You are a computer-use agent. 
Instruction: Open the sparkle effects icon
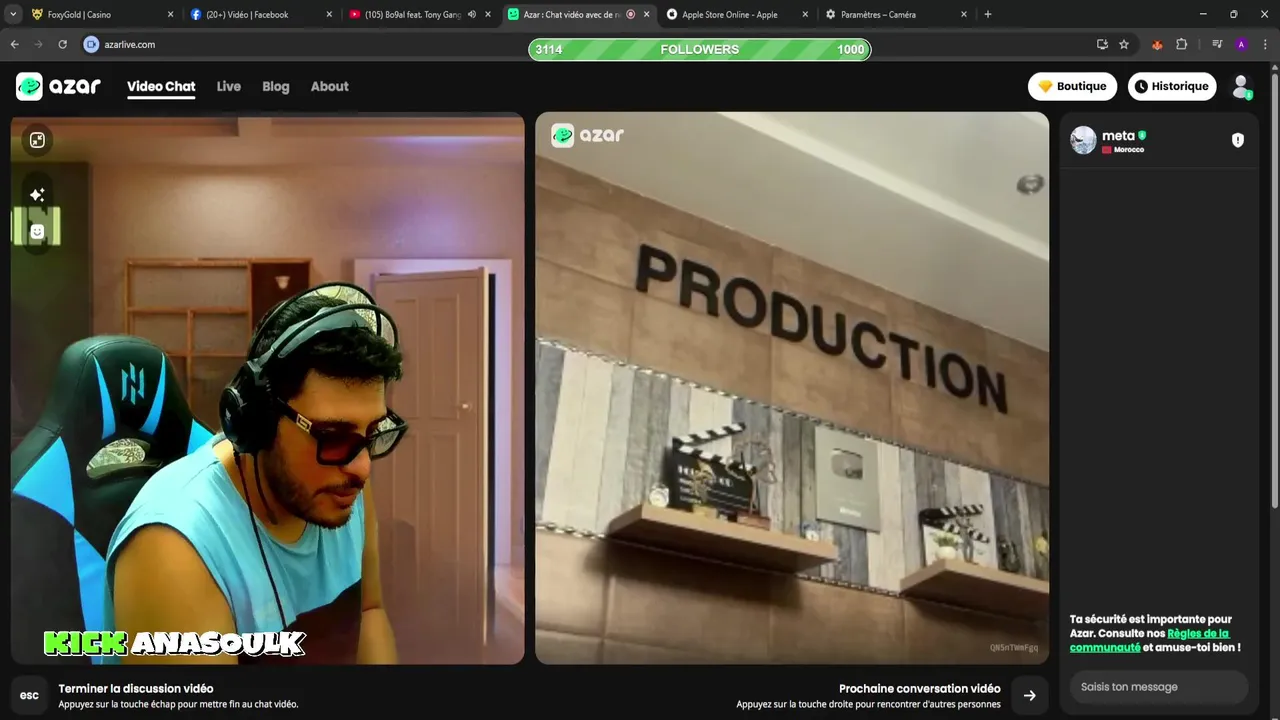[37, 195]
